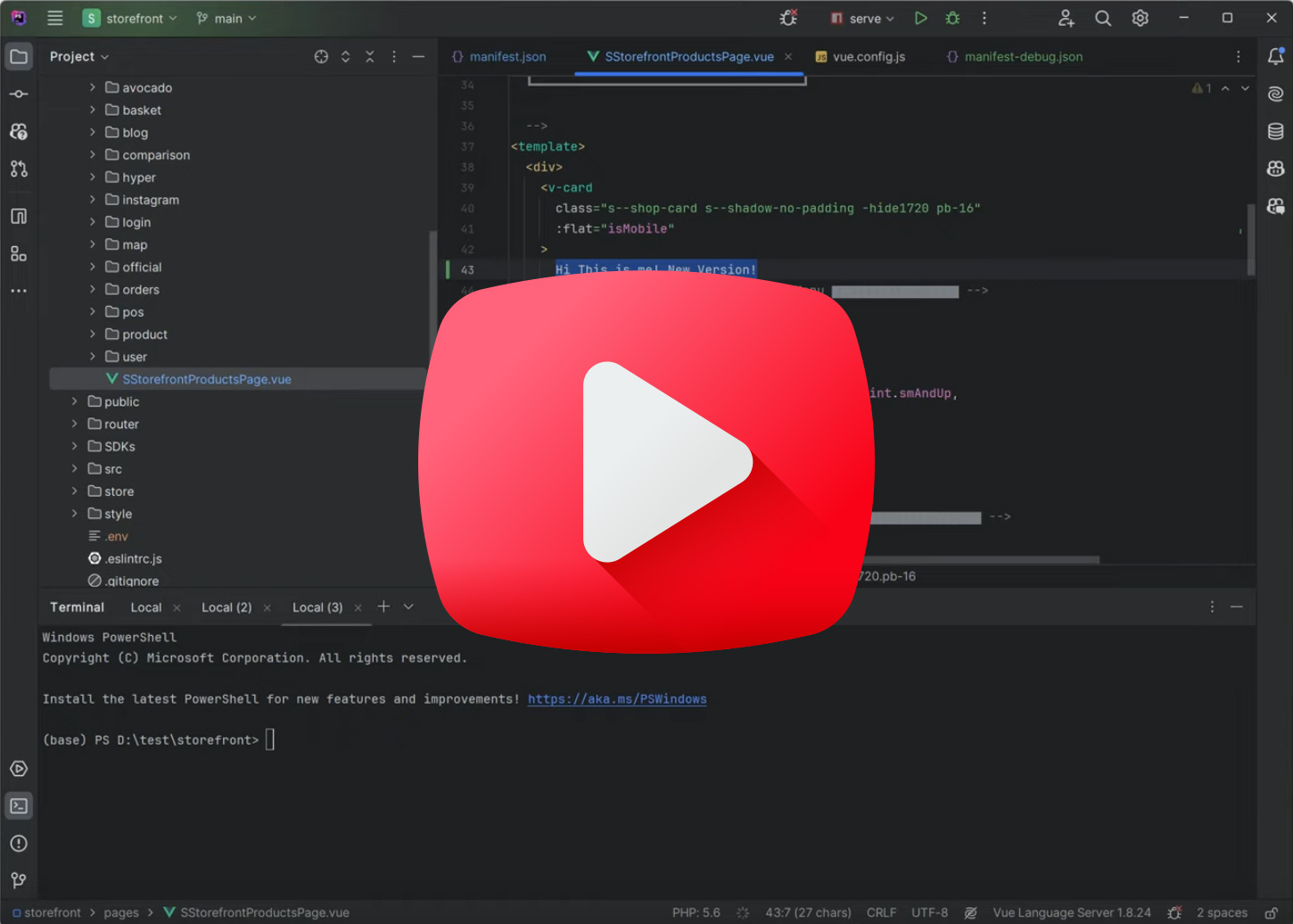This screenshot has width=1293, height=924.
Task: Open the Commit tool window
Action: click(x=19, y=94)
